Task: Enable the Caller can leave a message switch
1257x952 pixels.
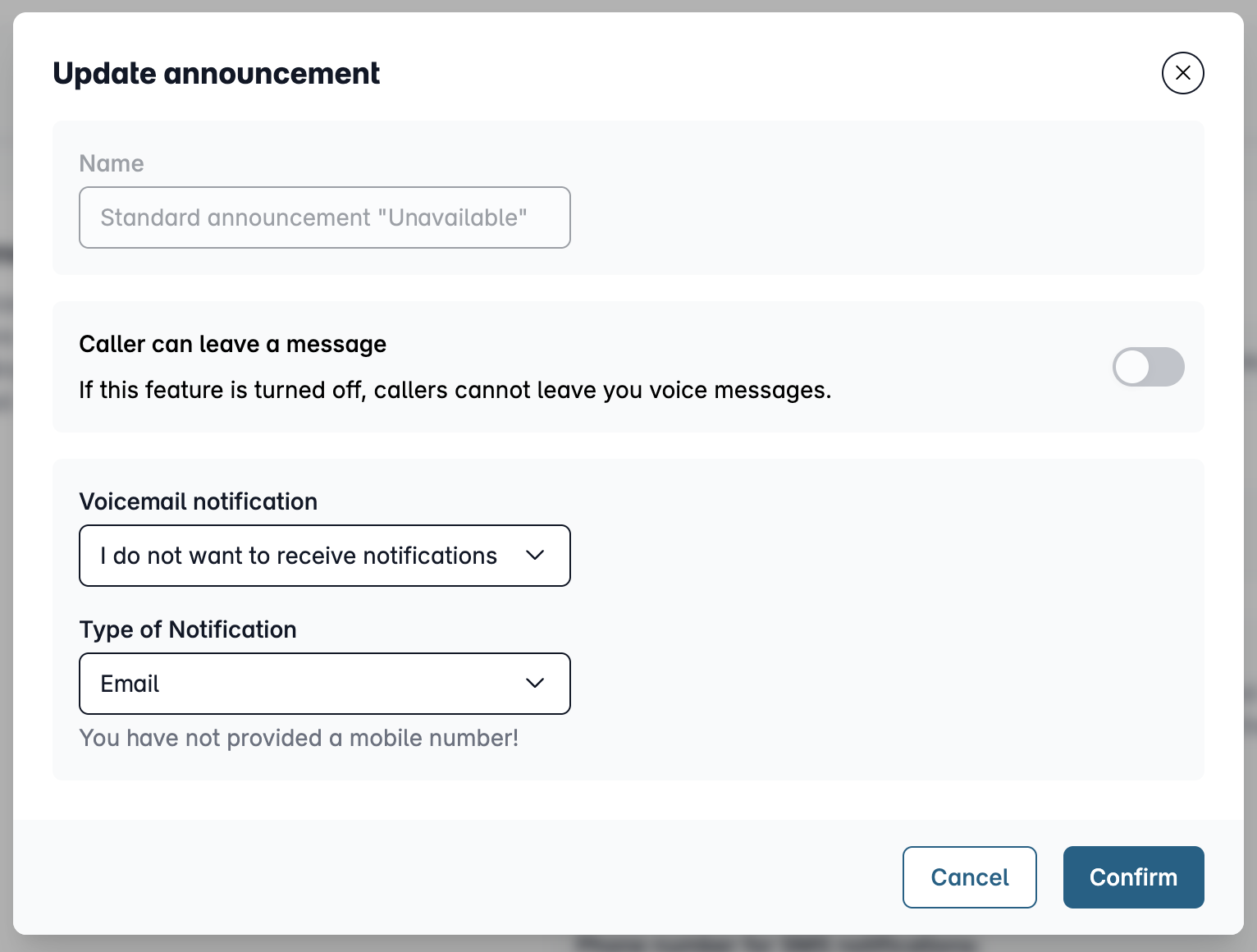Action: pos(1148,367)
